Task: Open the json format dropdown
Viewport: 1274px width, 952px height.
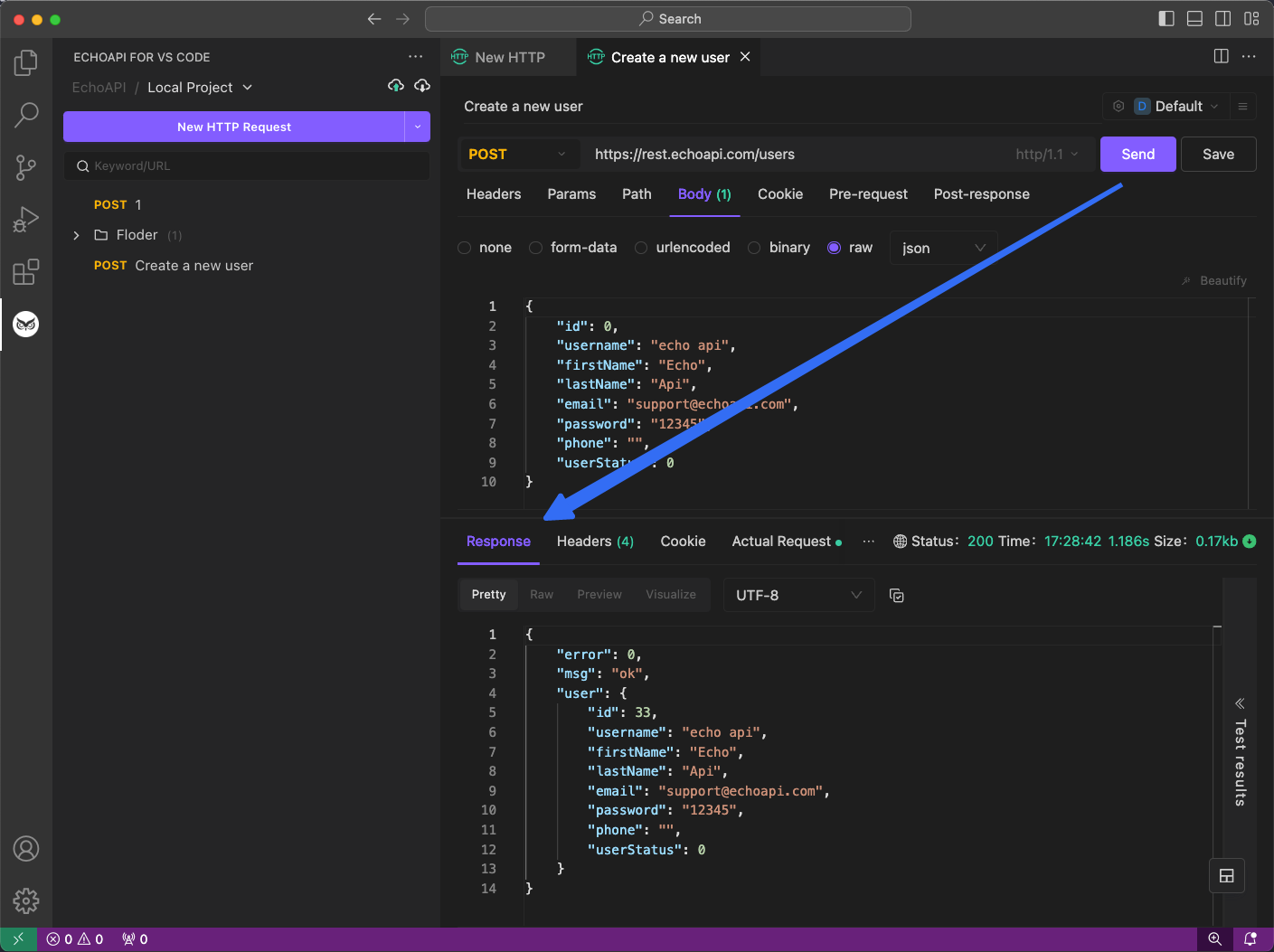Action: click(x=944, y=248)
